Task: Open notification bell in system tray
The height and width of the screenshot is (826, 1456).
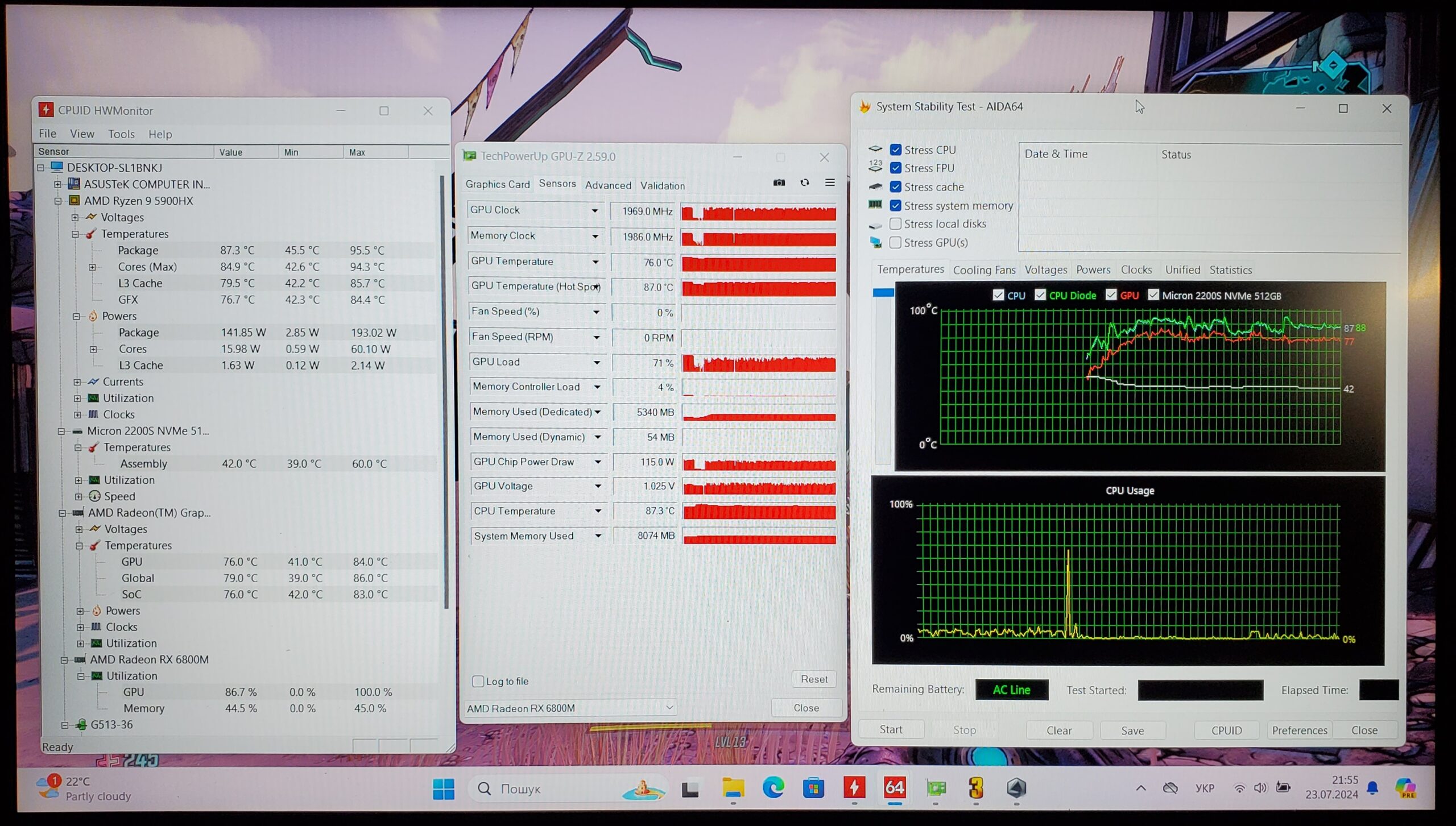Action: 1372,788
